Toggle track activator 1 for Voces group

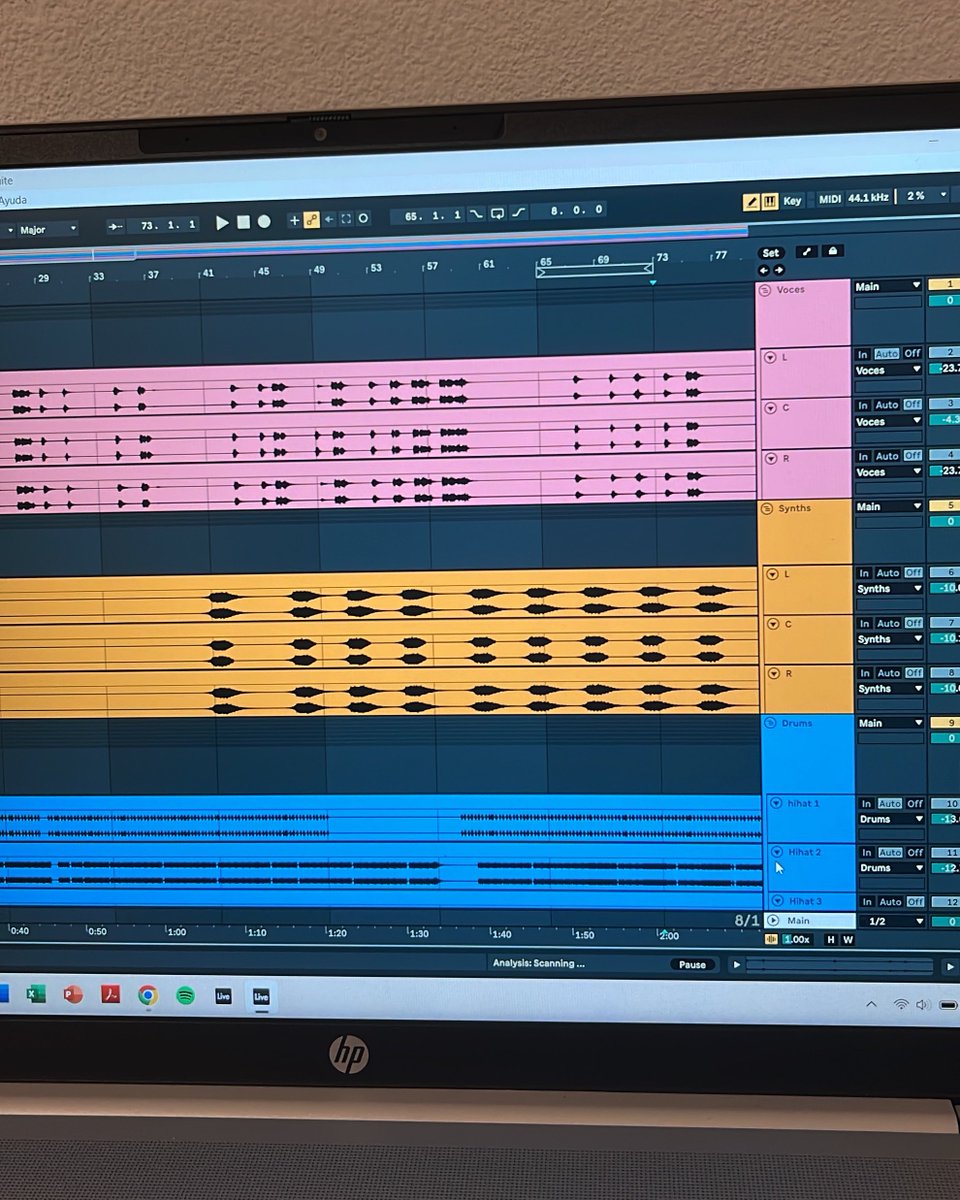pos(944,285)
